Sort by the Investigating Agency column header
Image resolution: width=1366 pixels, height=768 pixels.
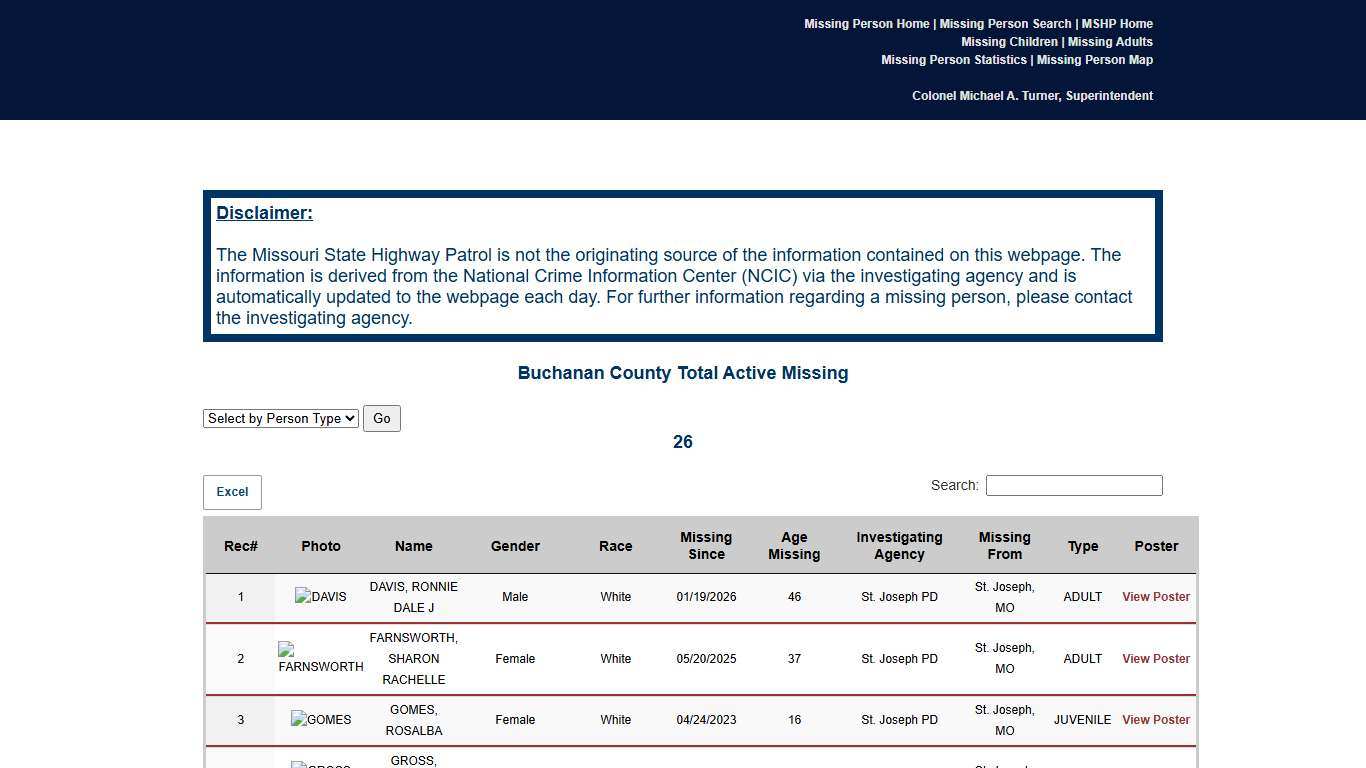tap(899, 546)
